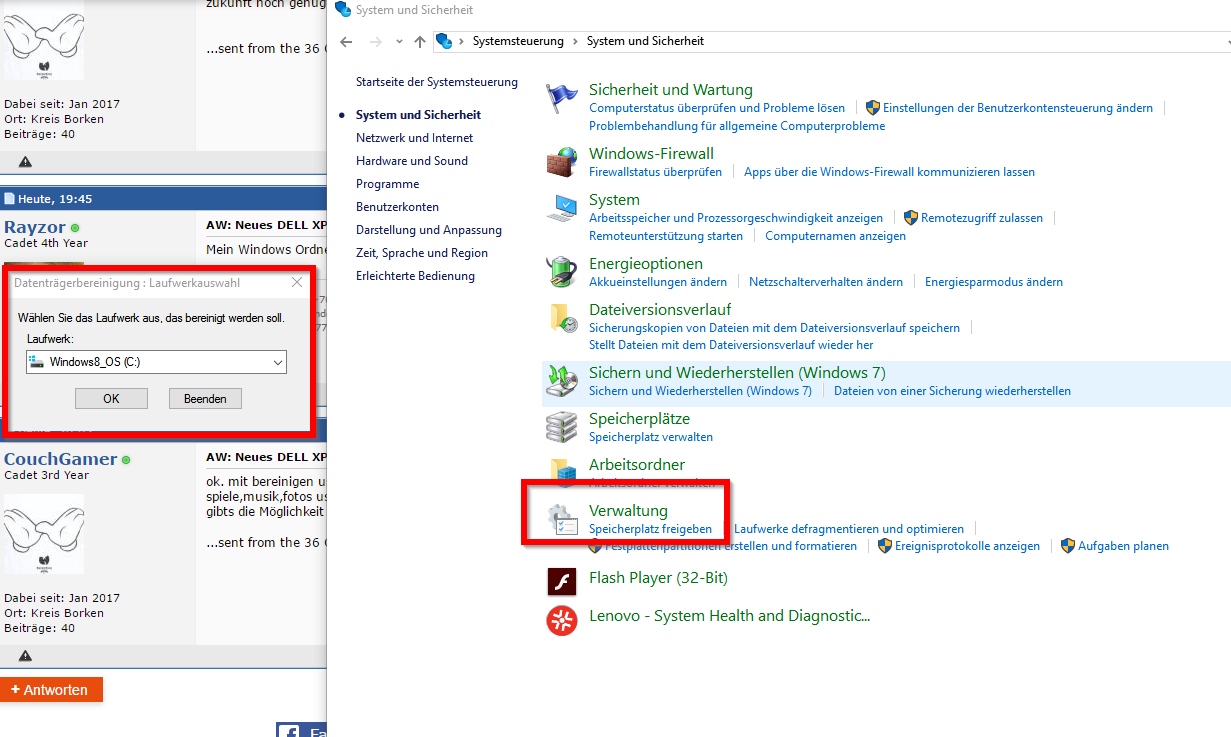
Task: Click the Verwaltung gear checklist icon
Action: [x=562, y=519]
